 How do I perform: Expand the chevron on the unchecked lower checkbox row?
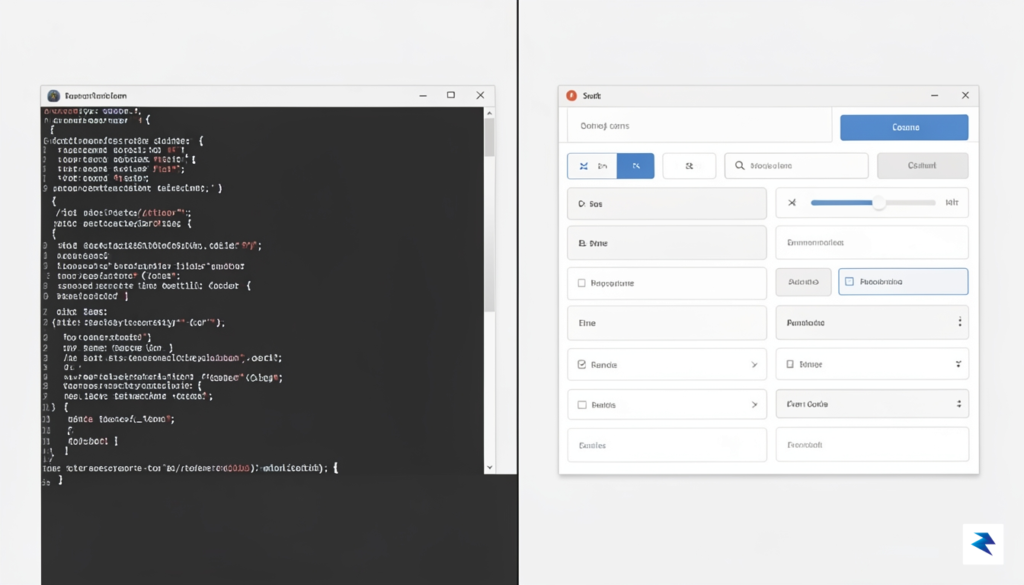754,405
